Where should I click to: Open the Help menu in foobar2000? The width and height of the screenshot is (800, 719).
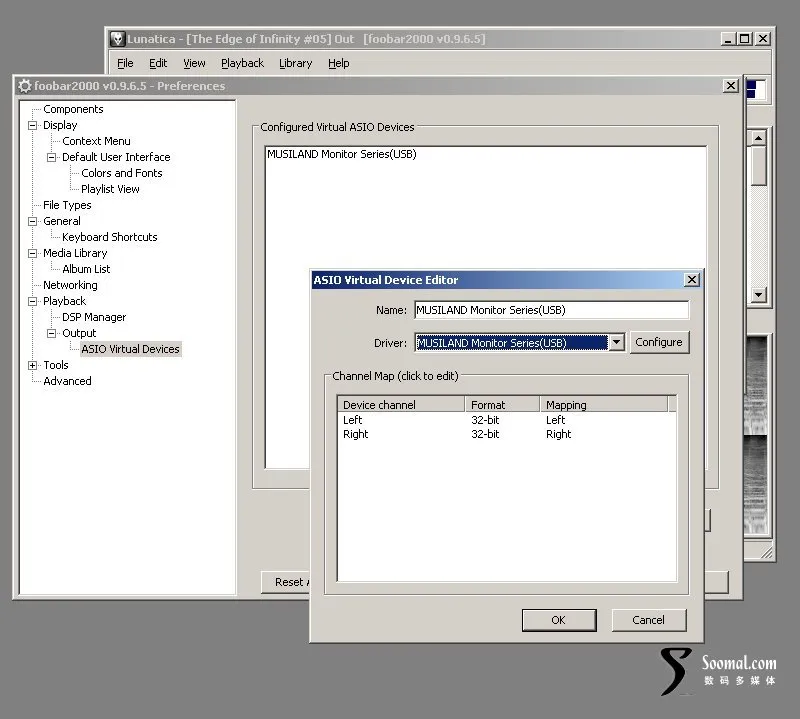(339, 63)
